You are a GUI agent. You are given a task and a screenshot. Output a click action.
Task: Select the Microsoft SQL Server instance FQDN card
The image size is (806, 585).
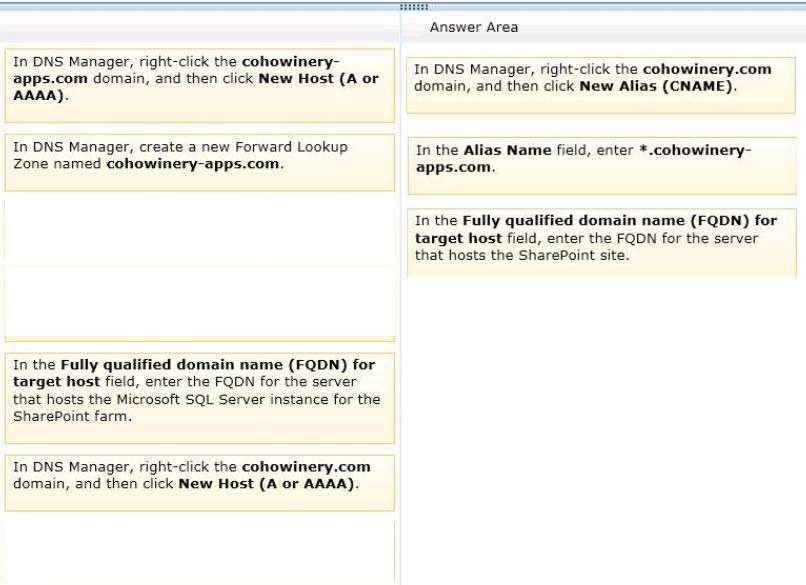point(199,398)
